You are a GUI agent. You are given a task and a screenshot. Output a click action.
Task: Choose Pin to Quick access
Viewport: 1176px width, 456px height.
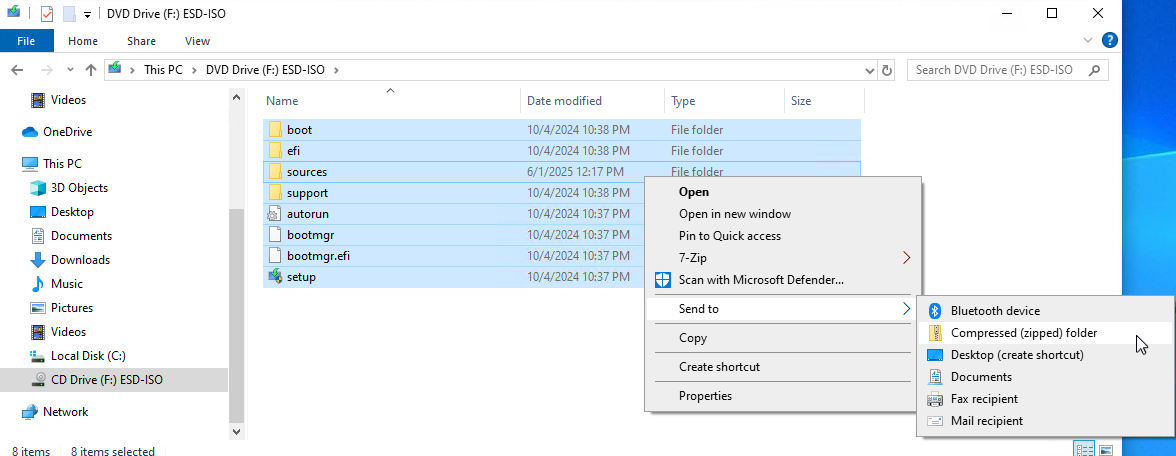point(782,236)
